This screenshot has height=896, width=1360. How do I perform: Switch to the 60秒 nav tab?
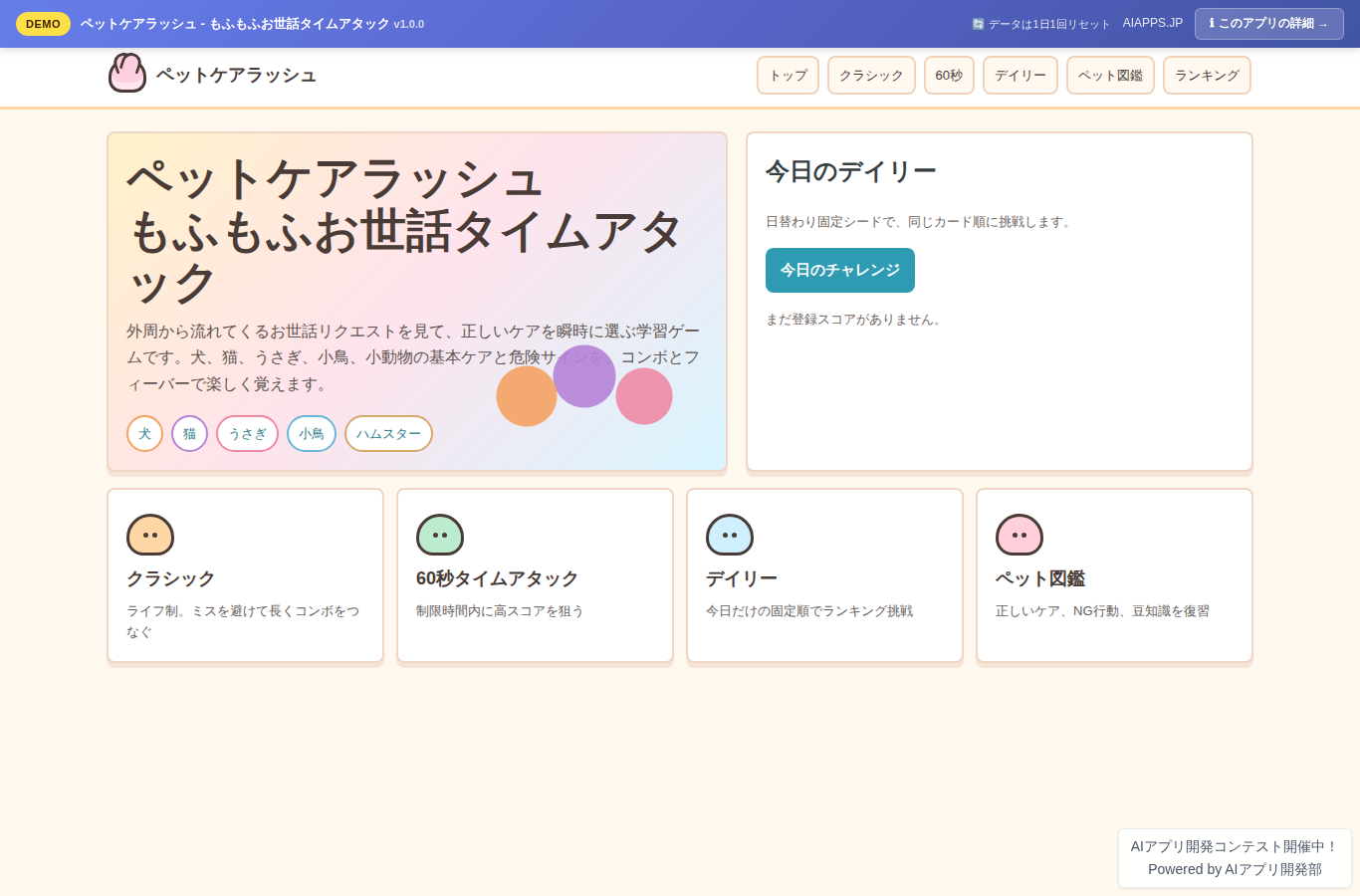(949, 76)
